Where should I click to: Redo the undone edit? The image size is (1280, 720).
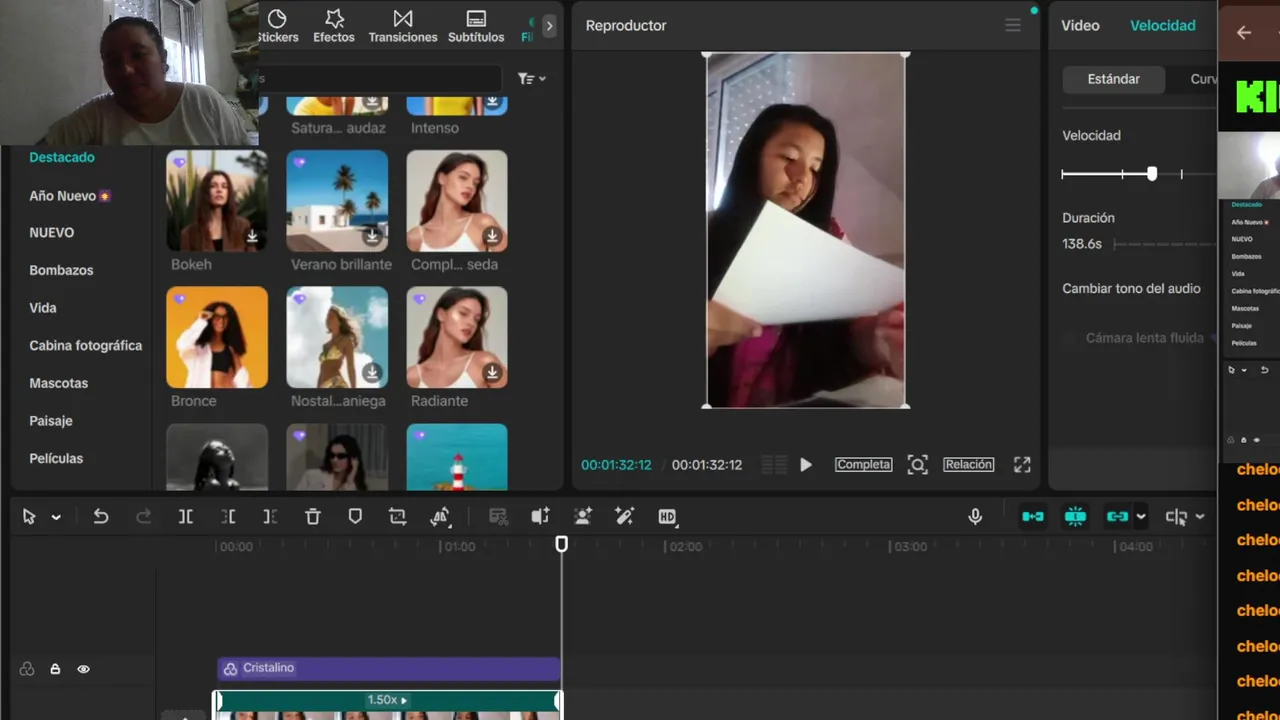point(144,517)
